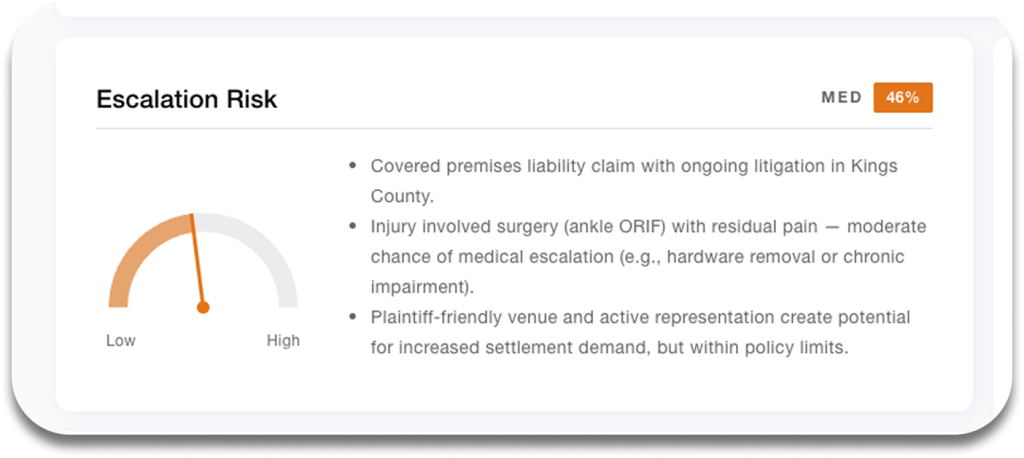Screen dimensions: 1024x458
Task: Click the bullet dot before 'Injury involved'
Action: tap(352, 227)
